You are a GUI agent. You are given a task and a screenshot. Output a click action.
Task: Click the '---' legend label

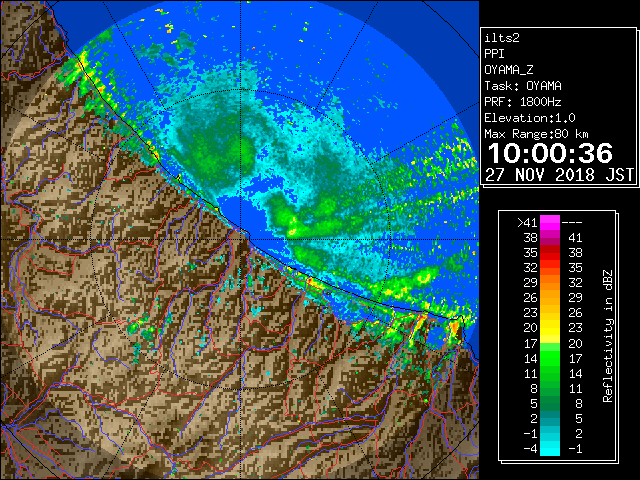pos(572,223)
